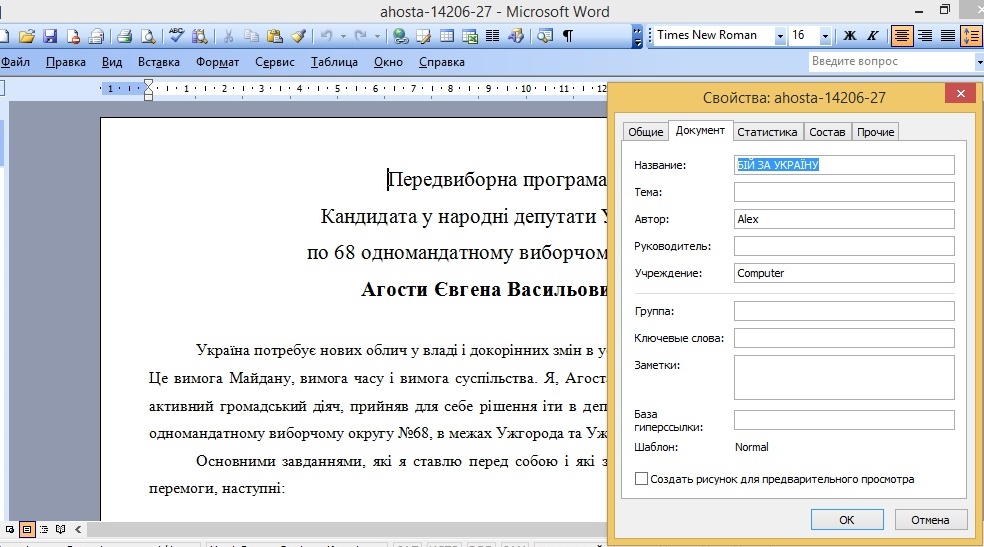Click the Заметки text area
Image resolution: width=984 pixels, height=547 pixels.
click(x=844, y=378)
